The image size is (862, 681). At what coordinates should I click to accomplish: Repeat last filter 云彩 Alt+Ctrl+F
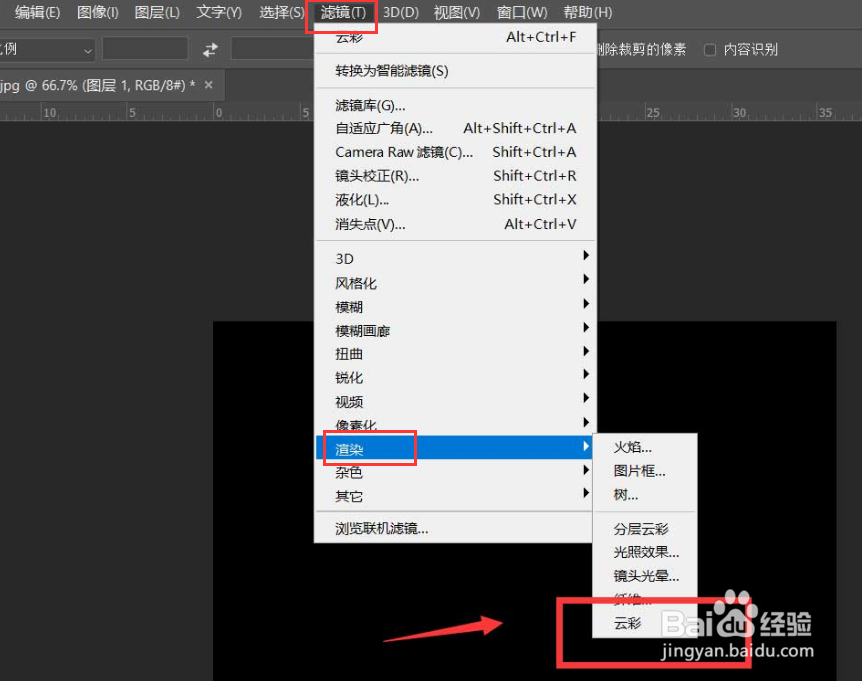tap(455, 37)
